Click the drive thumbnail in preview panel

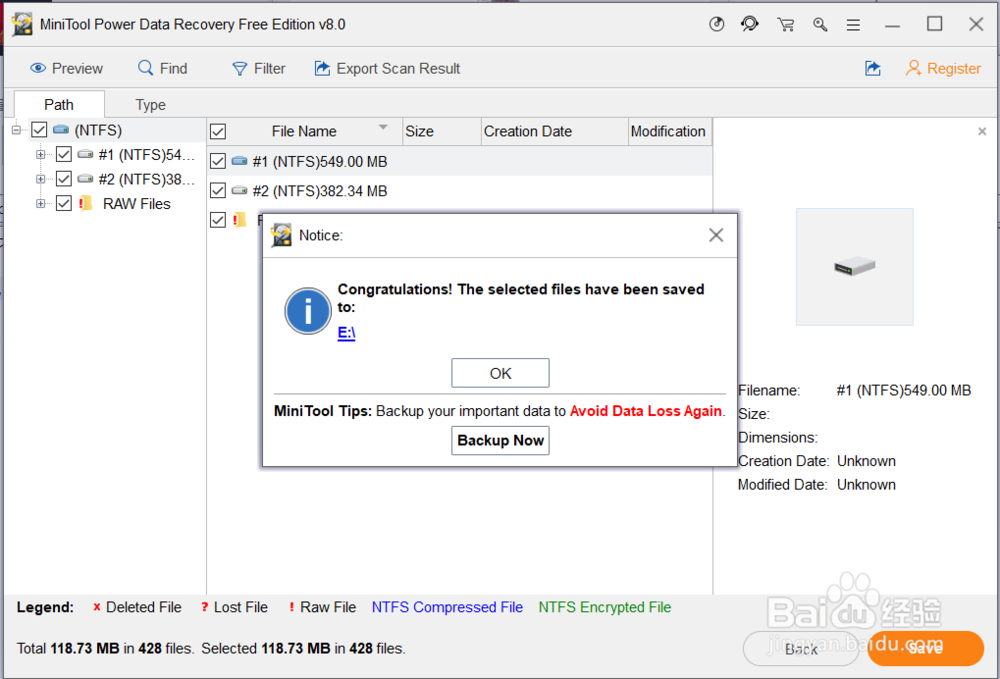[855, 266]
